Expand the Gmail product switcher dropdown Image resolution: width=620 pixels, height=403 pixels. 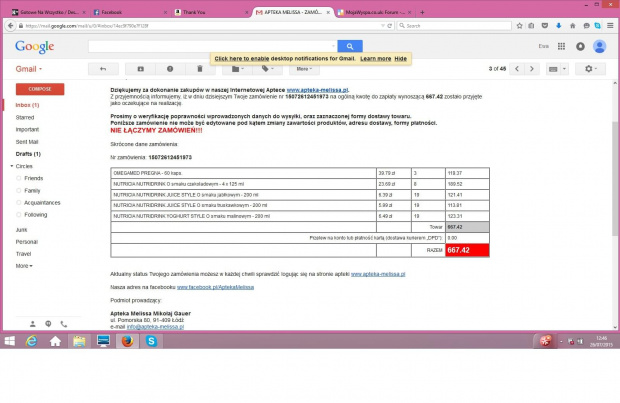point(28,69)
